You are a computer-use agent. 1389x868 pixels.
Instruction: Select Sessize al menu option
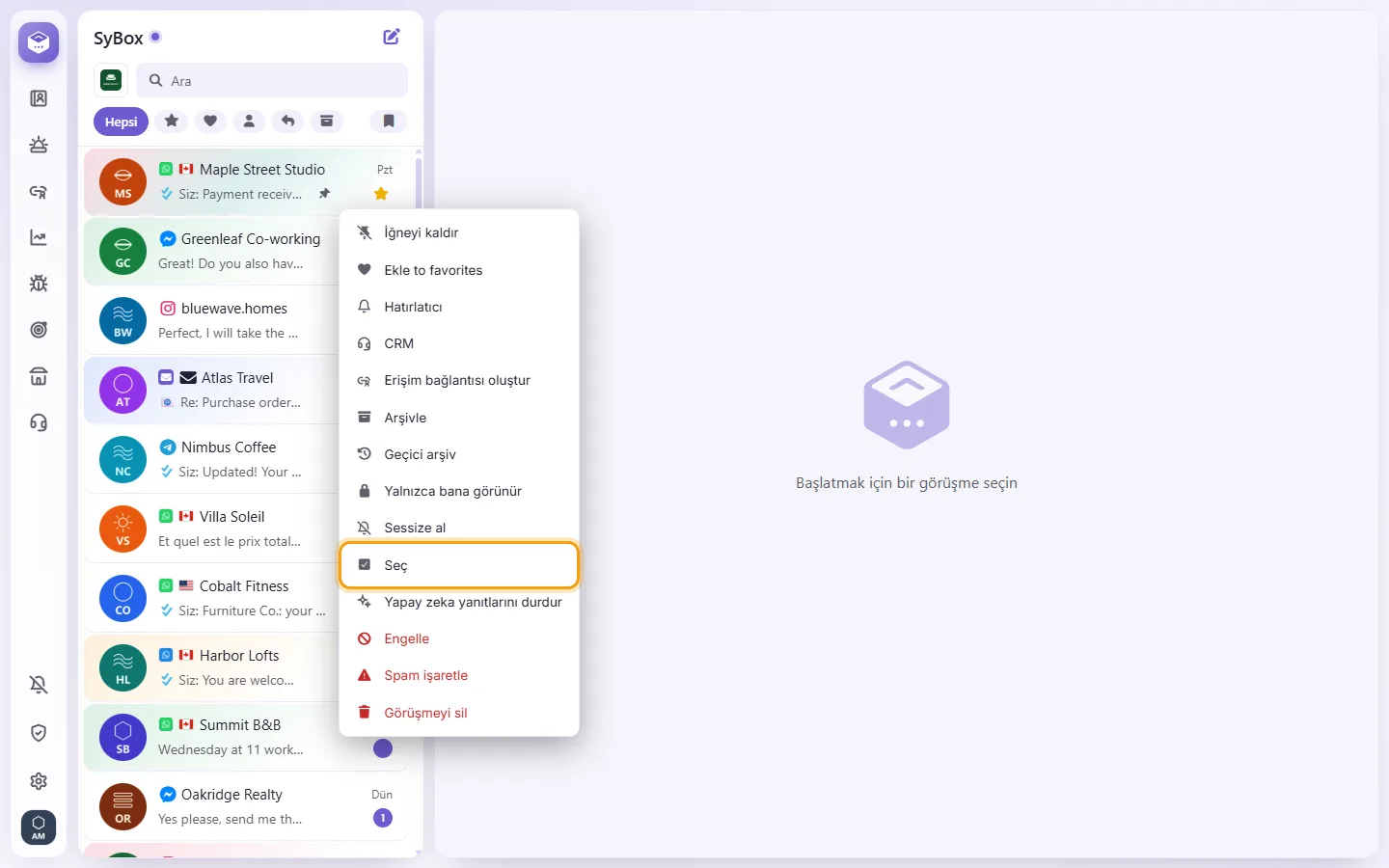pos(459,527)
